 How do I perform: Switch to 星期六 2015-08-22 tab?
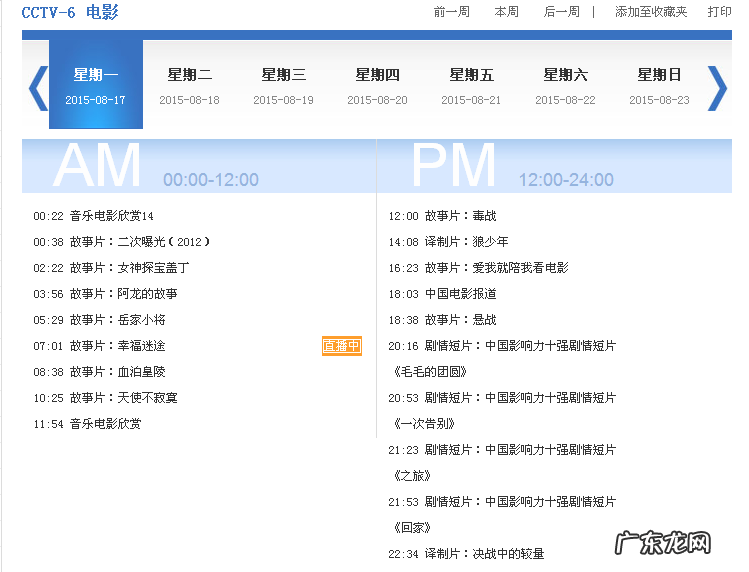(565, 86)
